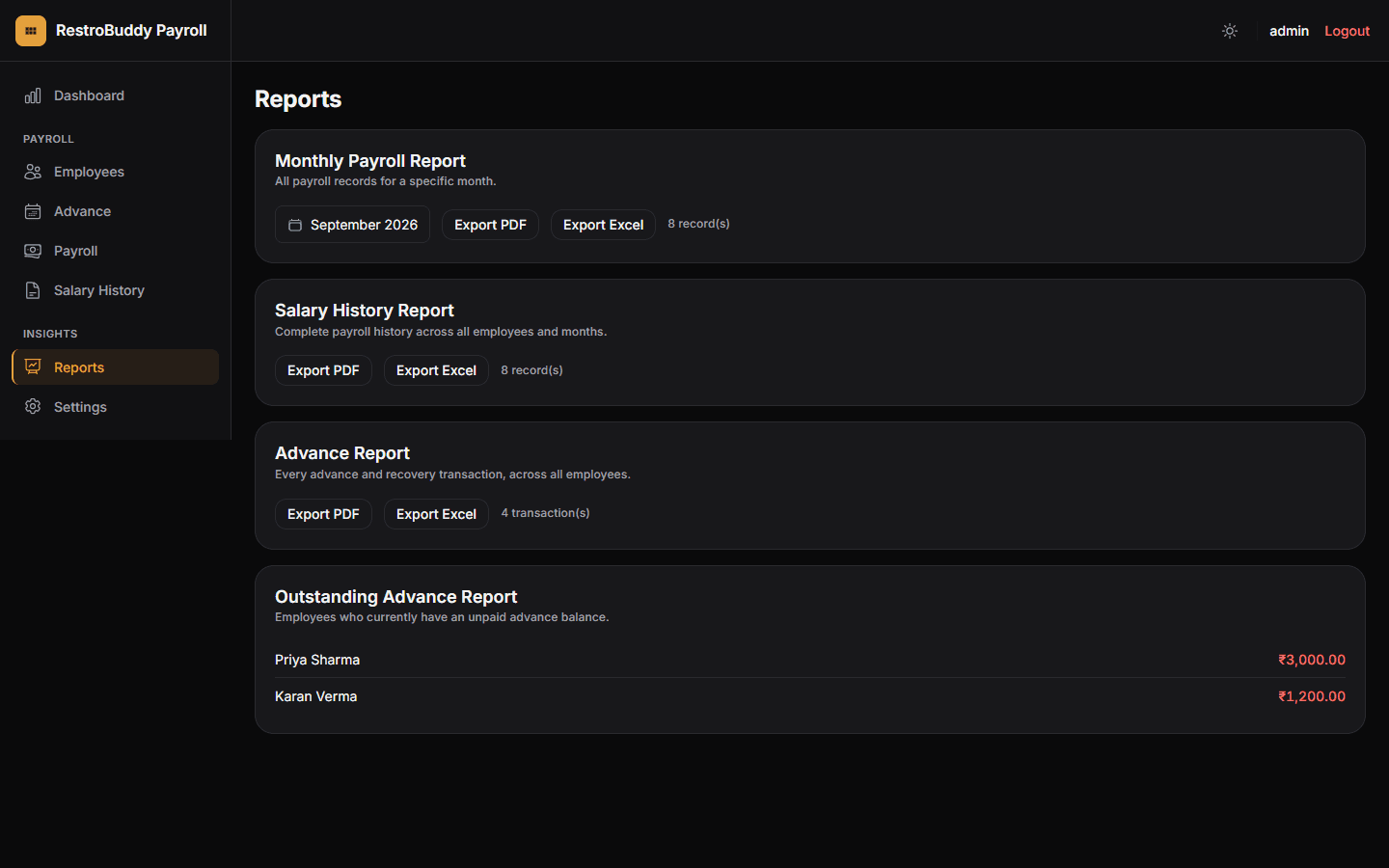
Task: Open the Advance menu item
Action: click(115, 211)
